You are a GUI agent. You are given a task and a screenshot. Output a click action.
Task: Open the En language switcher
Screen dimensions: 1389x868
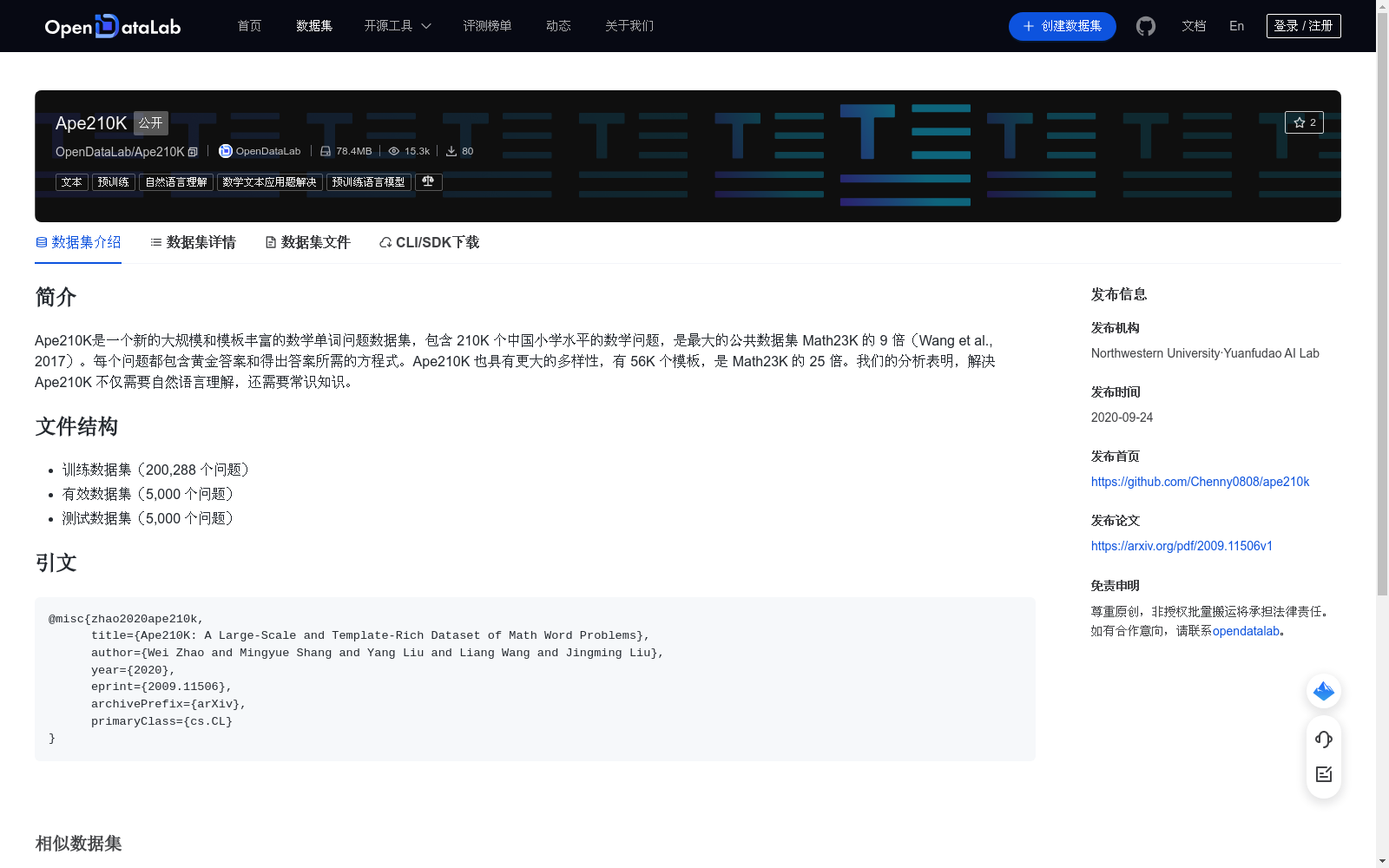pos(1235,26)
